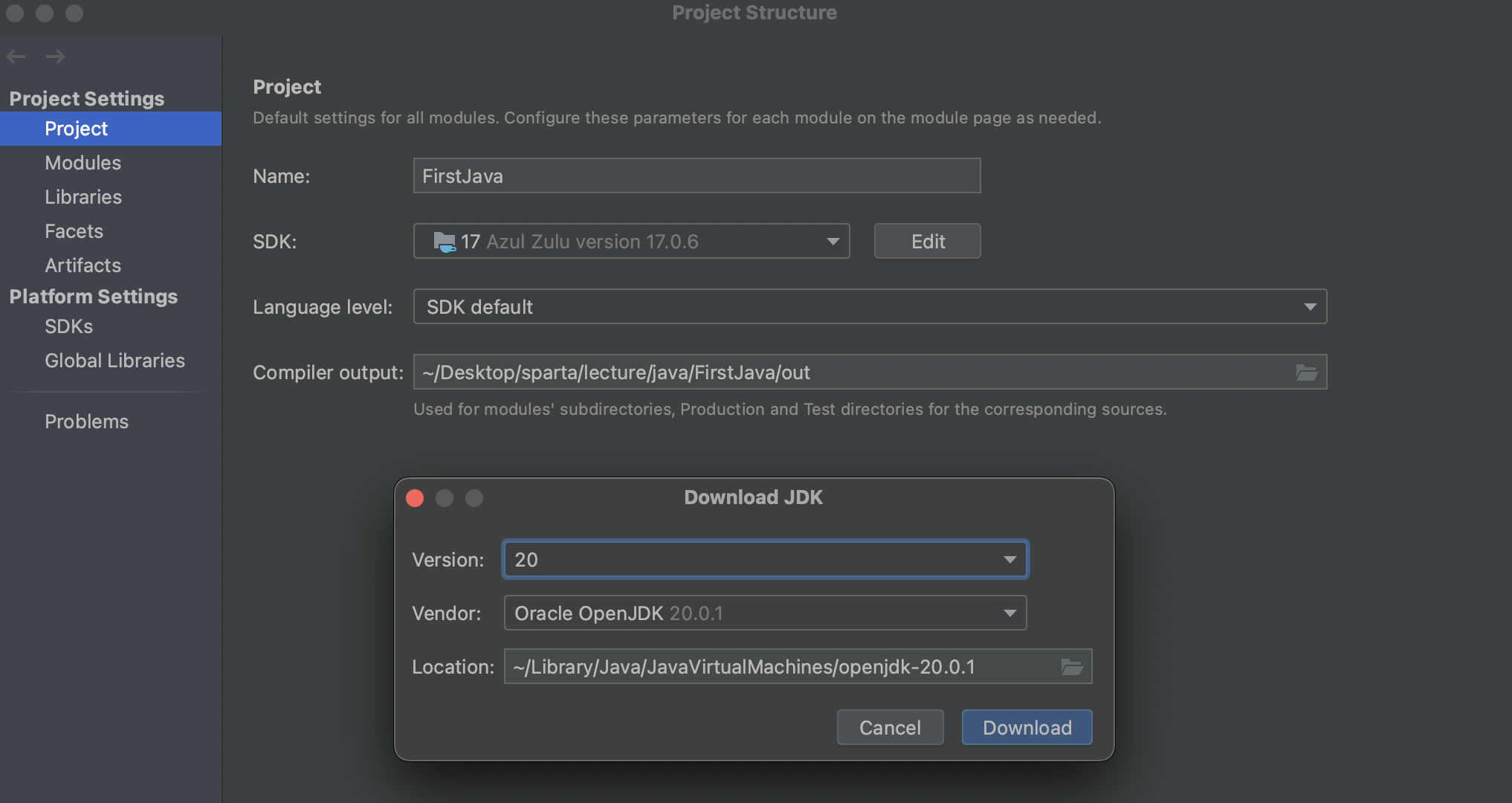Go to Facets settings
Screen dimensions: 1512x803
[x=74, y=231]
